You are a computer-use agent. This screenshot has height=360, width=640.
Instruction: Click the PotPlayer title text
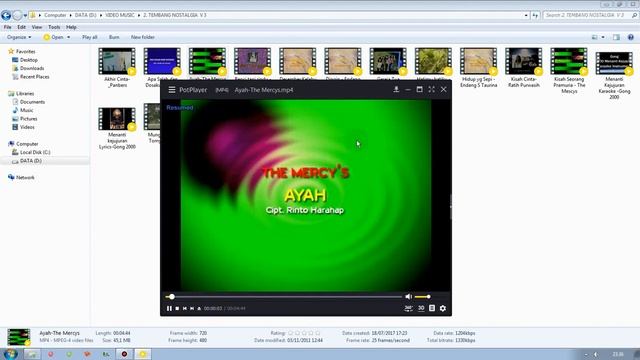193,90
